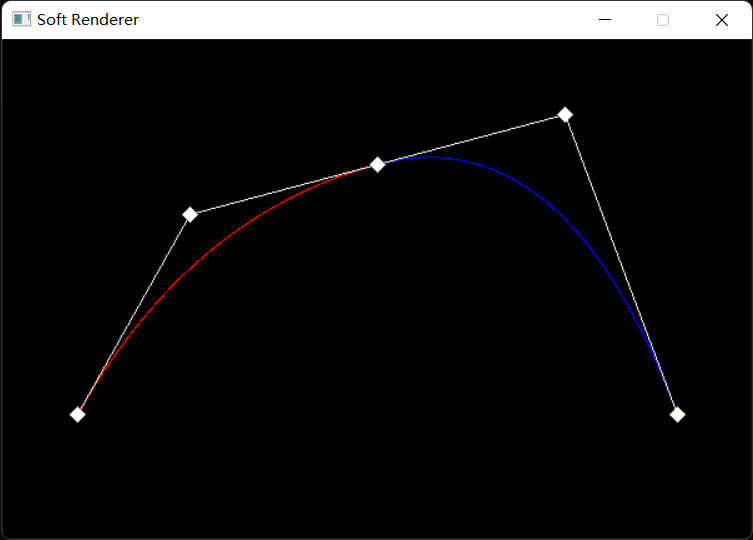Select the diamond control point joining red and blue curves
753x540 pixels.
[x=377, y=164]
